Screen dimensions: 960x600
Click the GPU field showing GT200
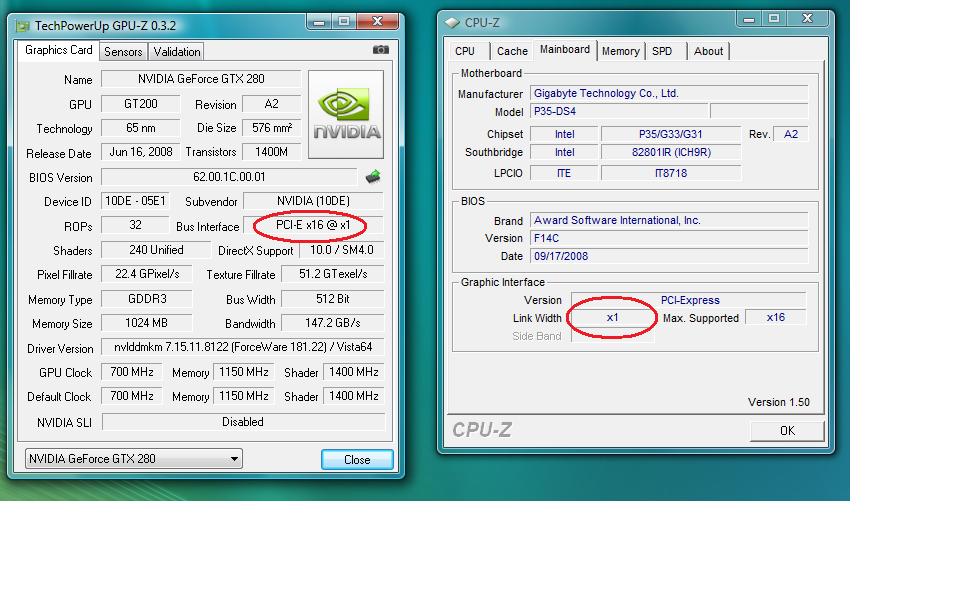click(x=140, y=104)
